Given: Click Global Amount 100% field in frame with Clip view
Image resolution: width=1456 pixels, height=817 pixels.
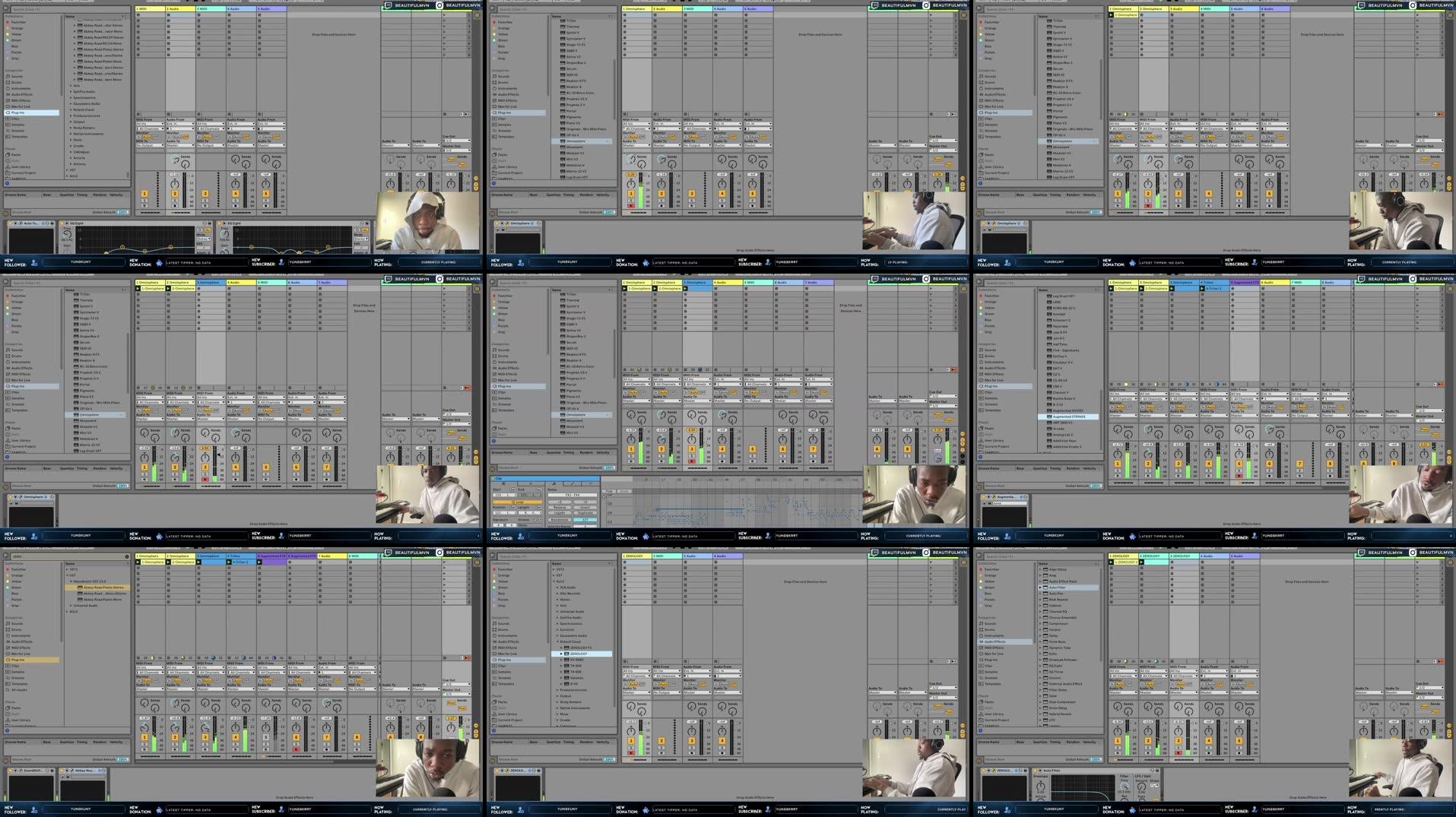Looking at the screenshot, I should click(x=609, y=468).
